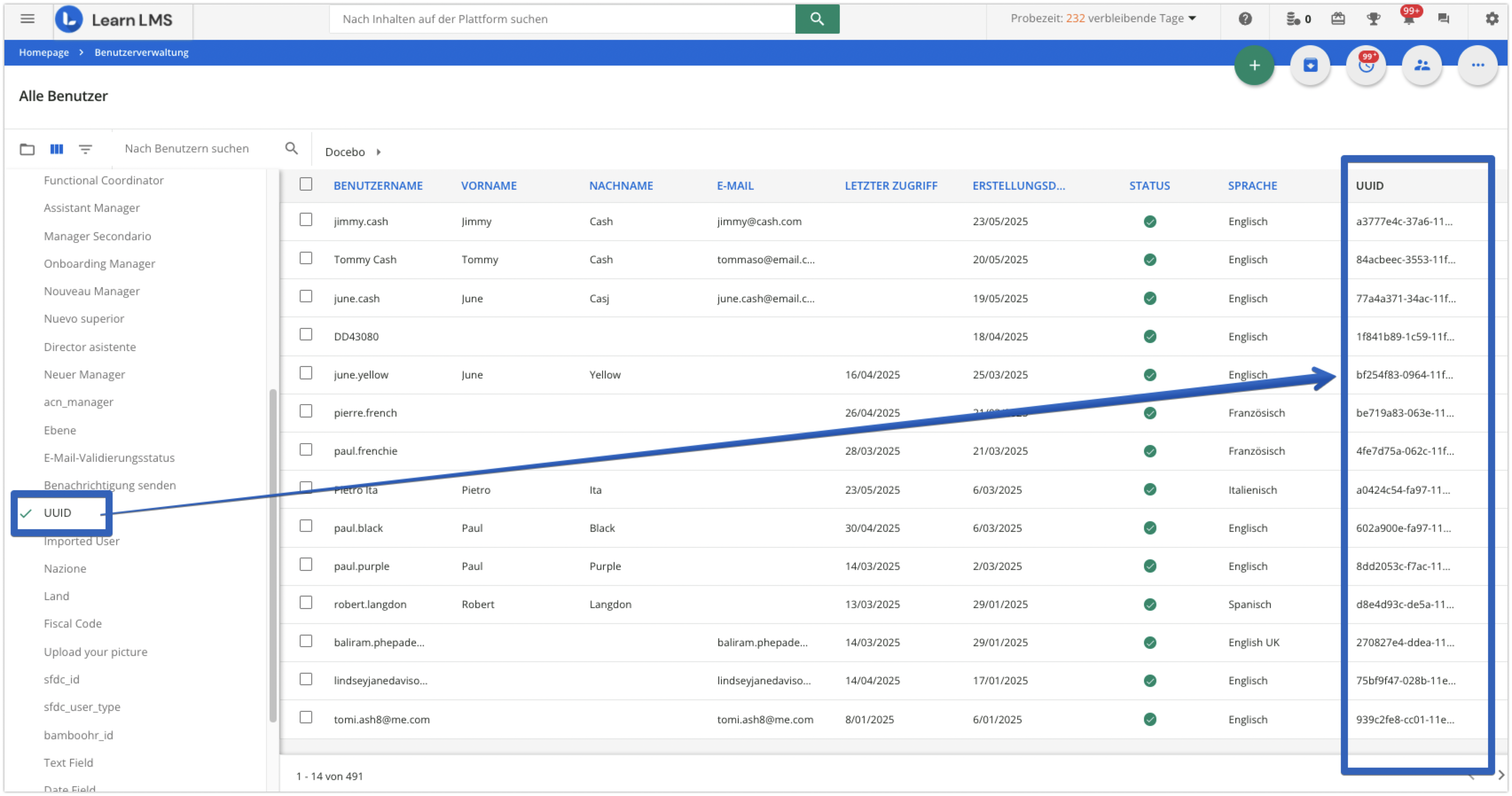The width and height of the screenshot is (1512, 796).
Task: Open the three-dots more actions menu
Action: [x=1477, y=65]
